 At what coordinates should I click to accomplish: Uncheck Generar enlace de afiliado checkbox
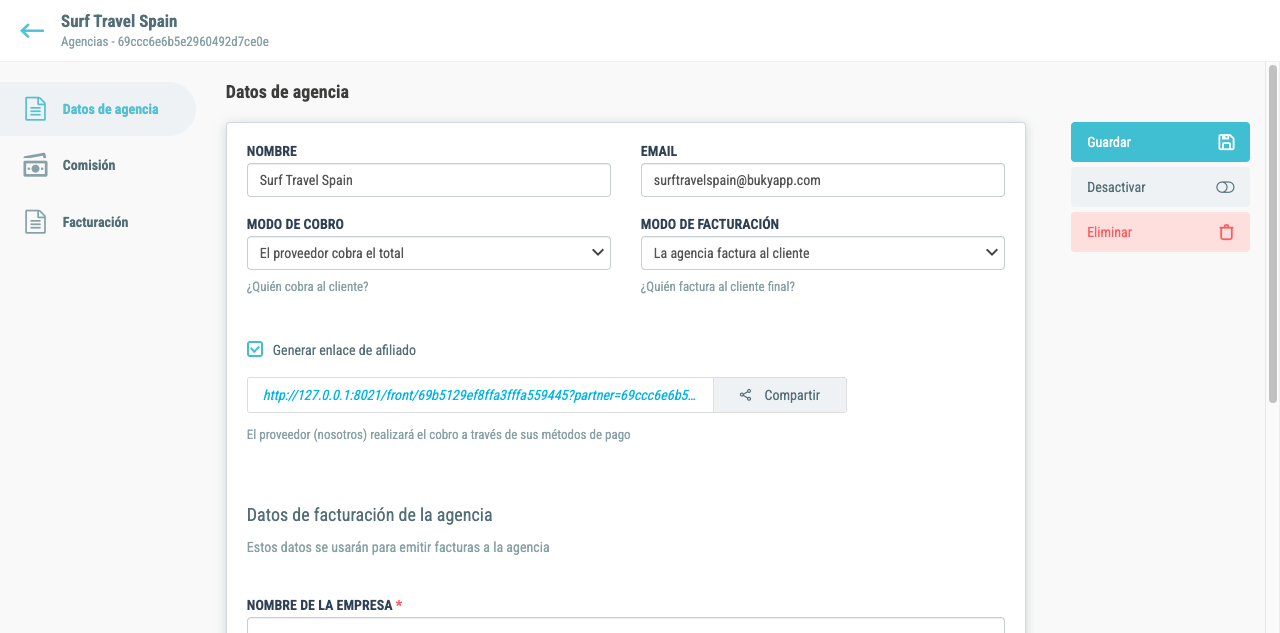coord(255,350)
